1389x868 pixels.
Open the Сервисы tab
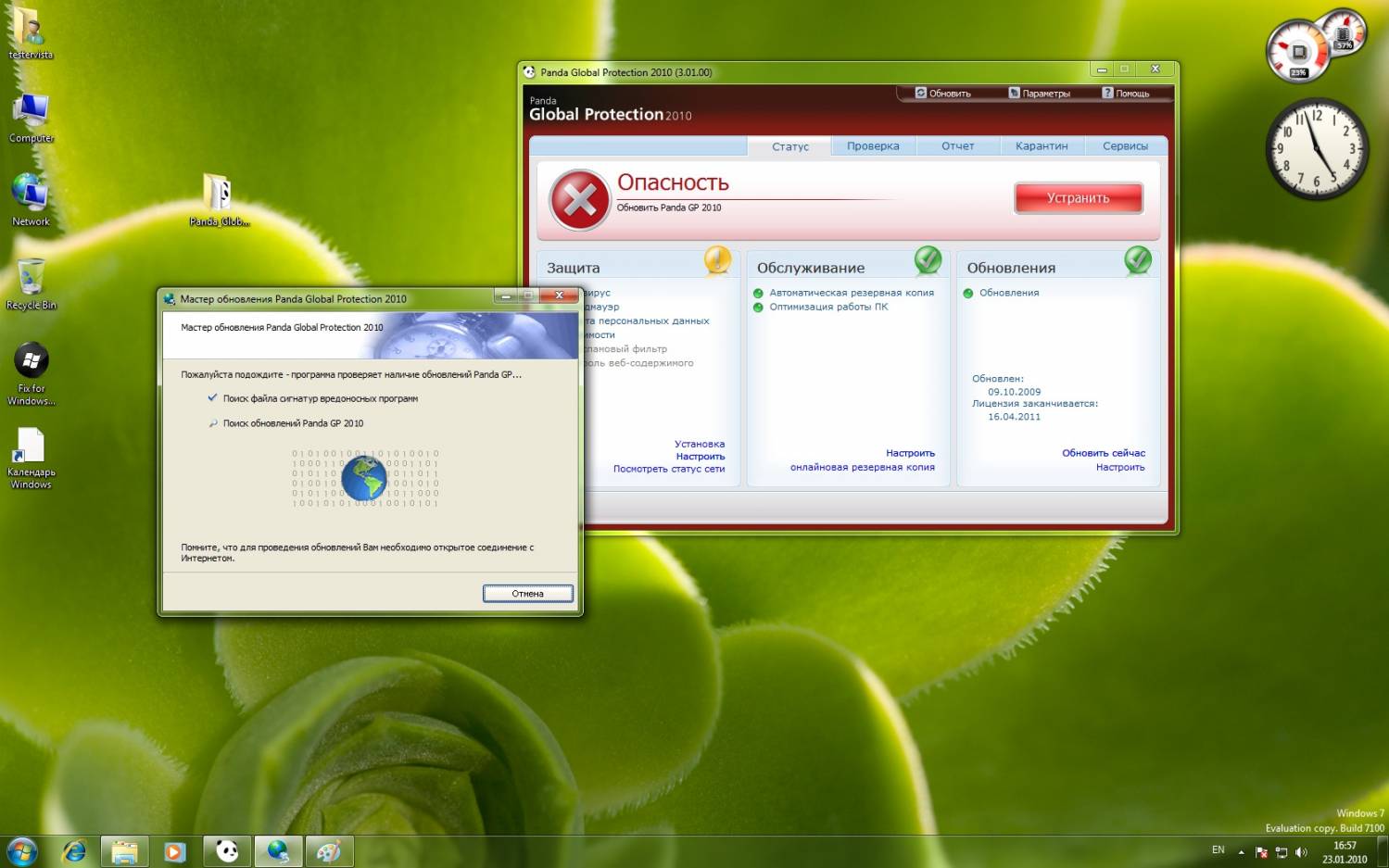1125,146
